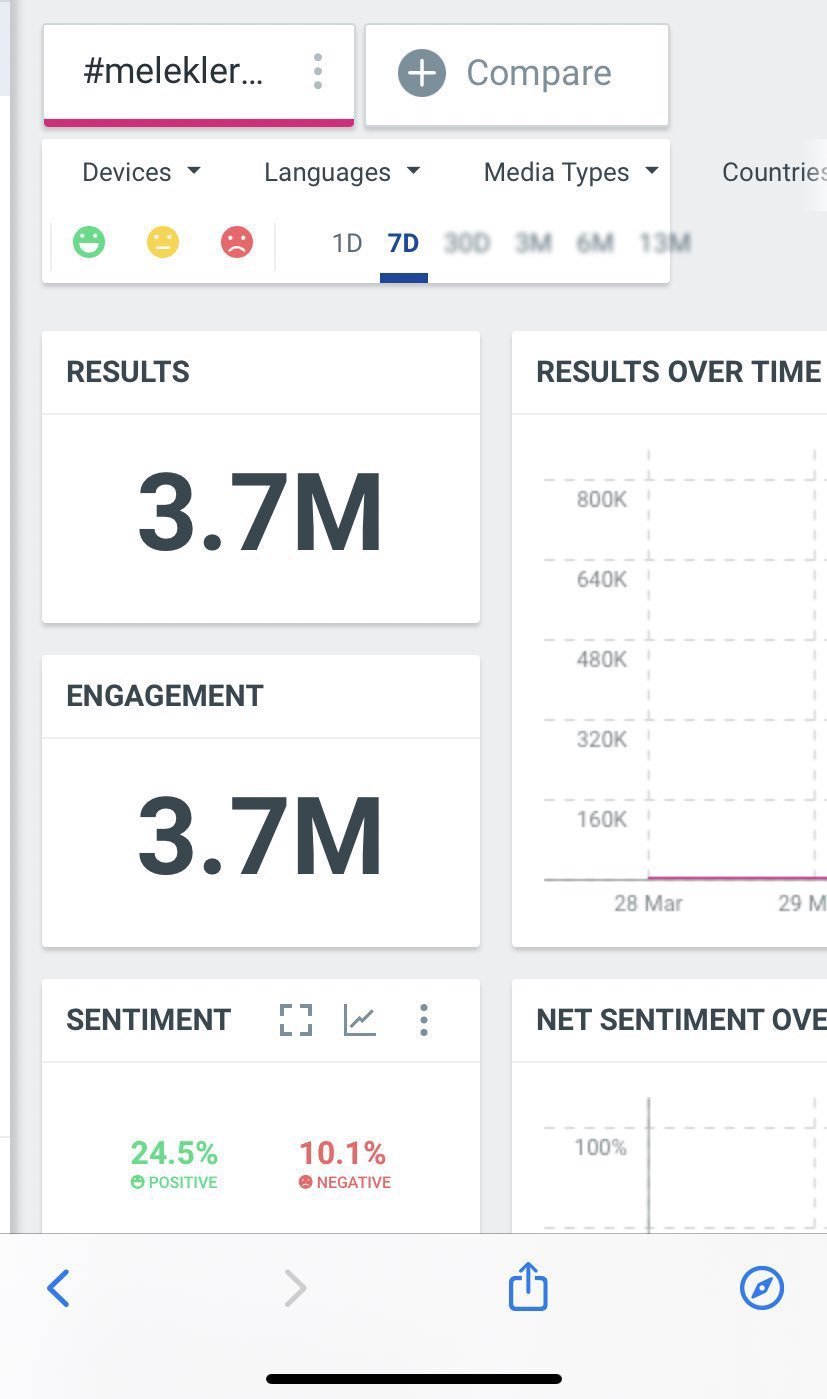Toggle the positive sentiment smiley filter
The height and width of the screenshot is (1399, 827).
(x=89, y=242)
